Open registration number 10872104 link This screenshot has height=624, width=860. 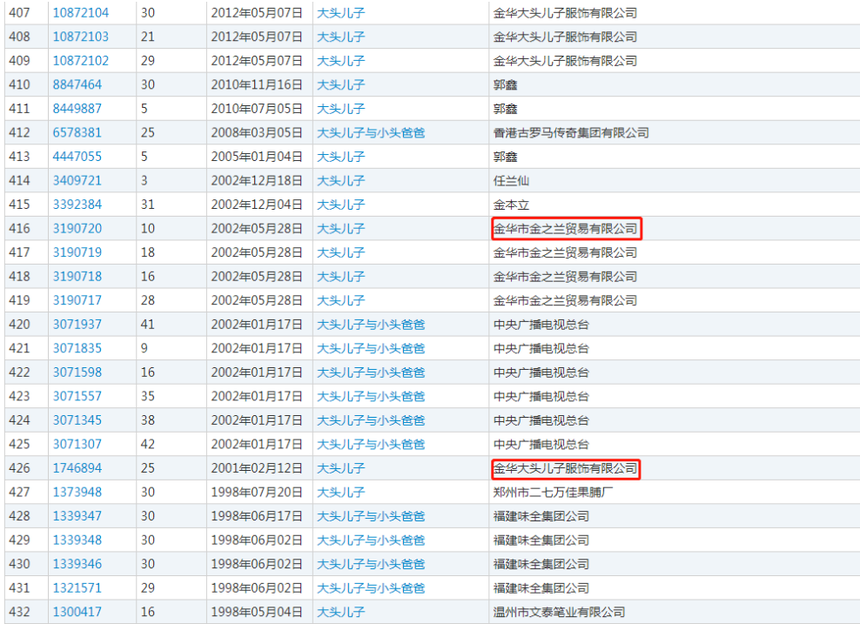pyautogui.click(x=81, y=13)
